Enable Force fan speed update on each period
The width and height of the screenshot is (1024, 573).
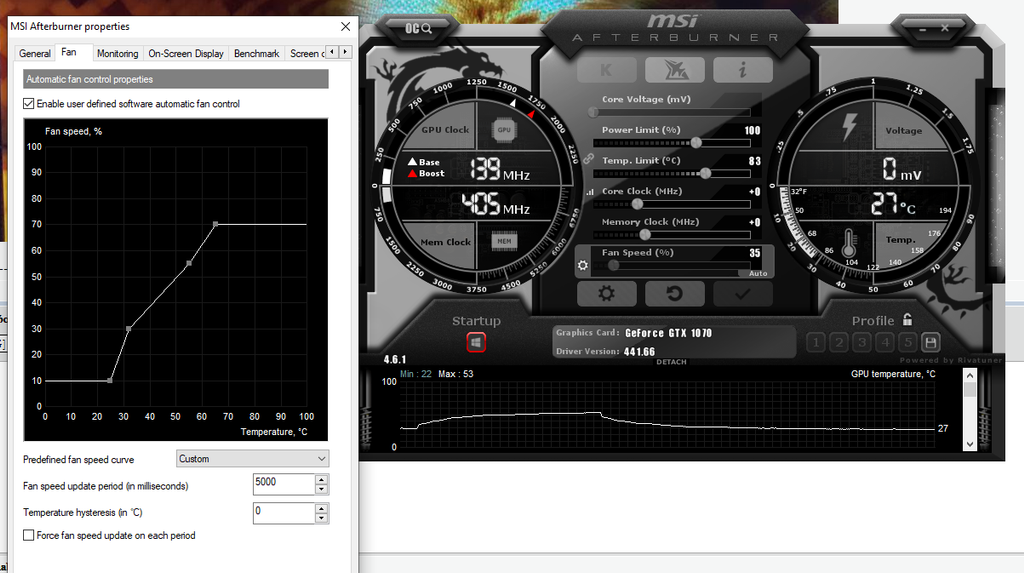point(29,536)
